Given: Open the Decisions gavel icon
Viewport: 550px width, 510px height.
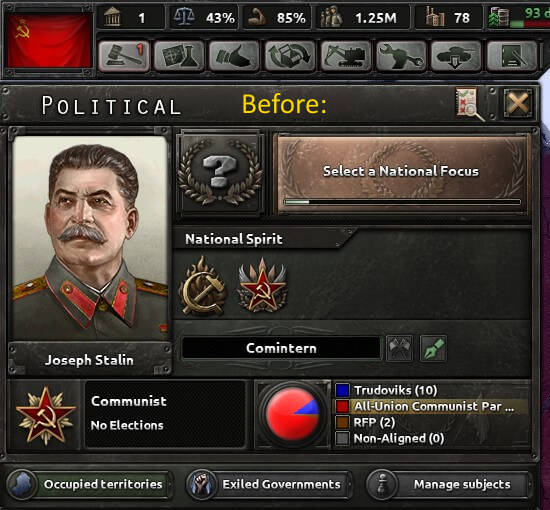Looking at the screenshot, I should pyautogui.click(x=124, y=56).
